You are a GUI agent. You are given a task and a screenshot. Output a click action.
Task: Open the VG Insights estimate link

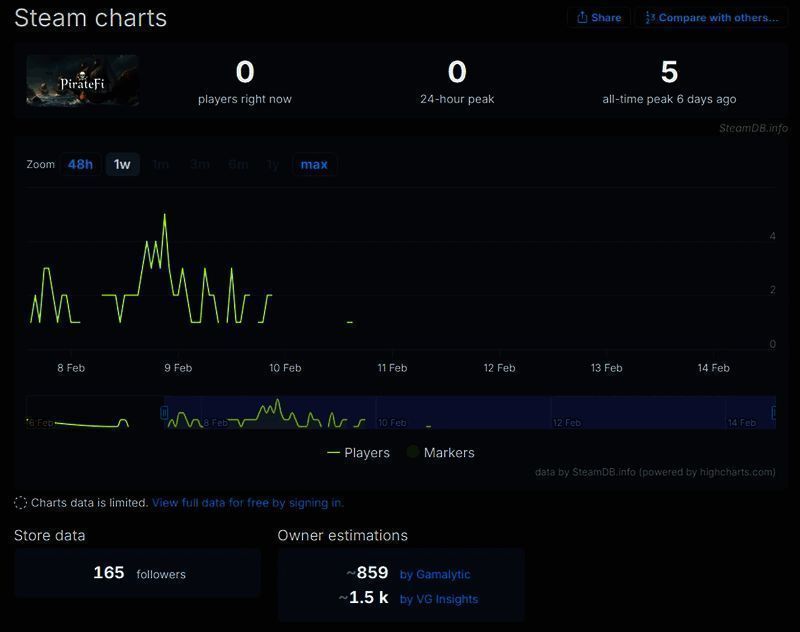[x=439, y=599]
